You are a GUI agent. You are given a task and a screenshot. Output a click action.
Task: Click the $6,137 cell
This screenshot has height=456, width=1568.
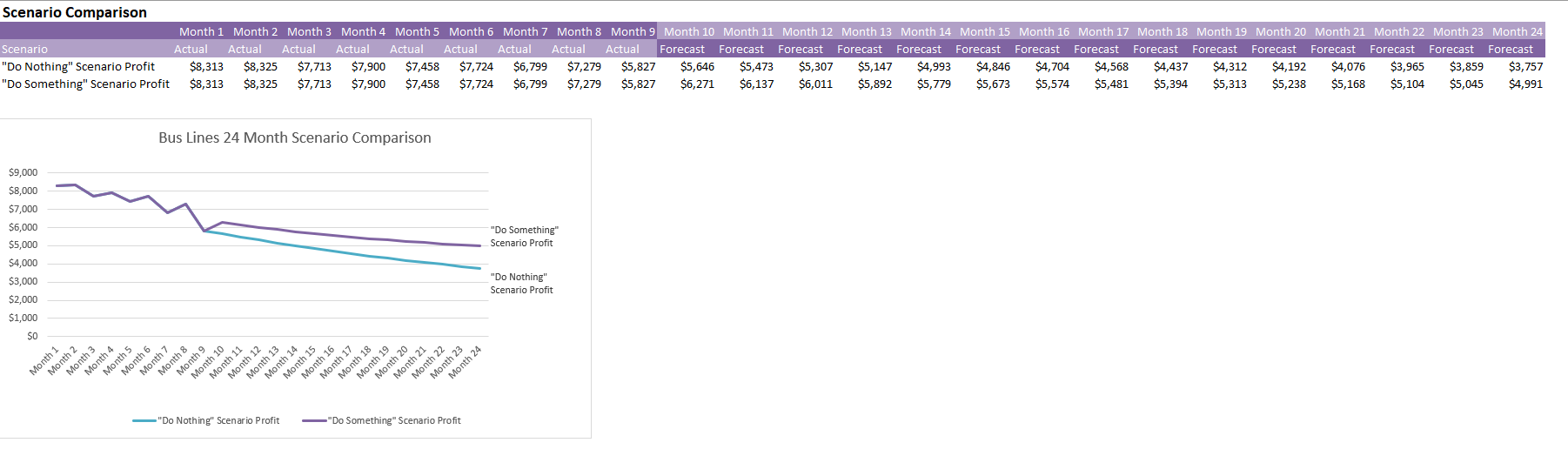coord(756,84)
